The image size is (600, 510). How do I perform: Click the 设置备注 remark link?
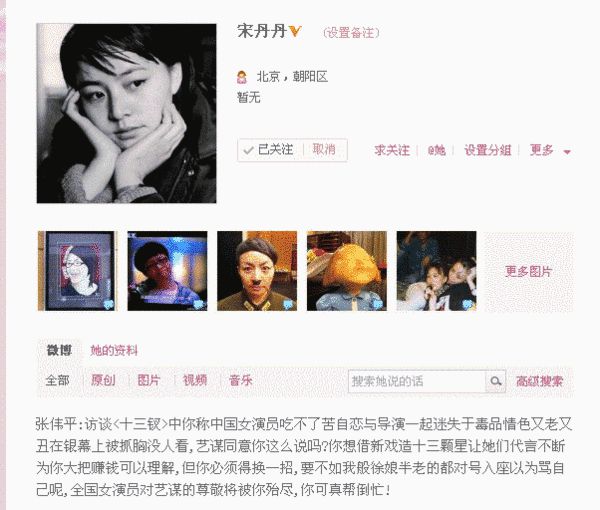coord(351,33)
